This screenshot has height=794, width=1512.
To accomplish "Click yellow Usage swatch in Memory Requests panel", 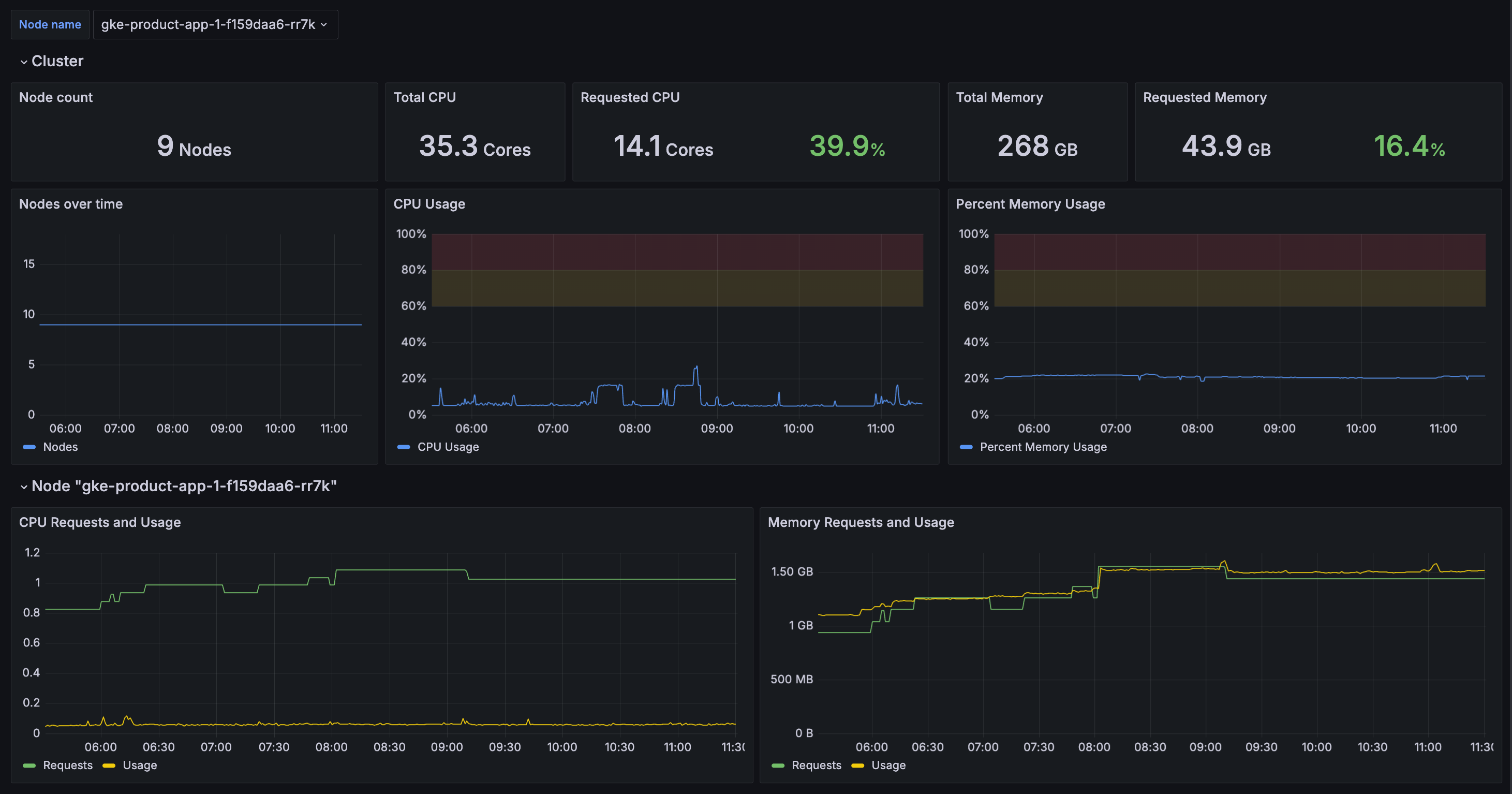I will point(857,765).
